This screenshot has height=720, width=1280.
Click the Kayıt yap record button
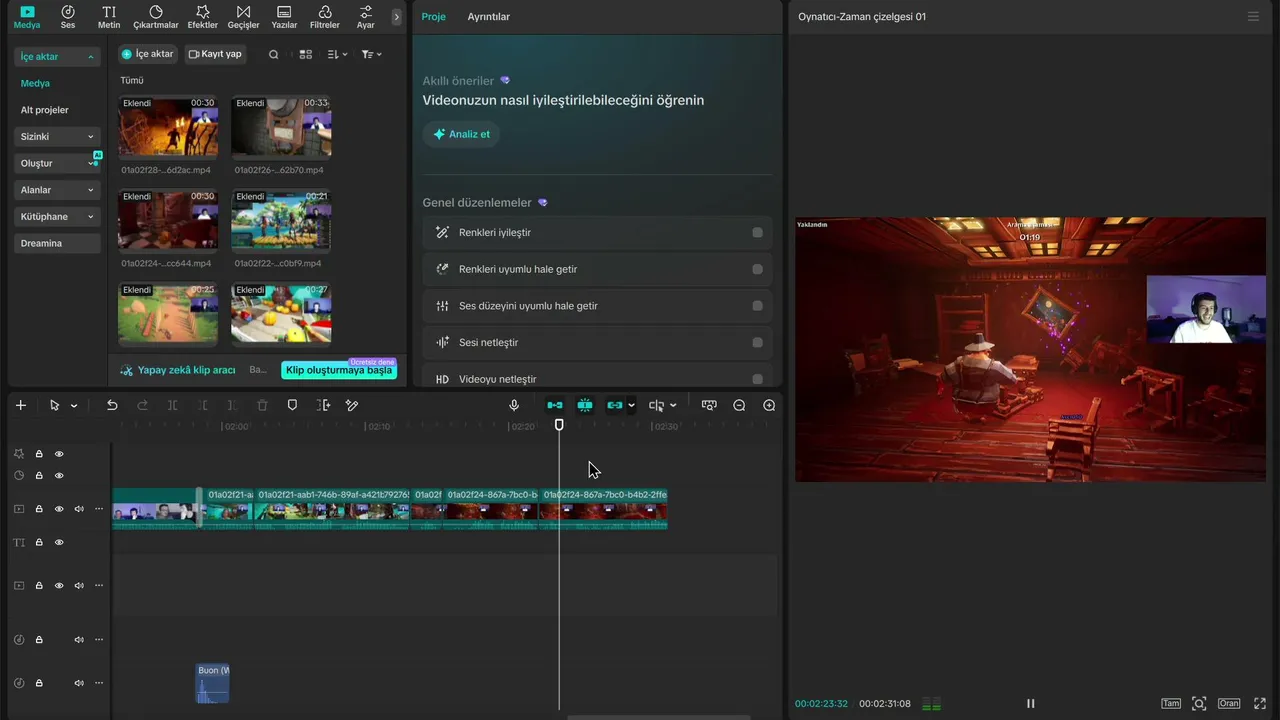tap(215, 54)
